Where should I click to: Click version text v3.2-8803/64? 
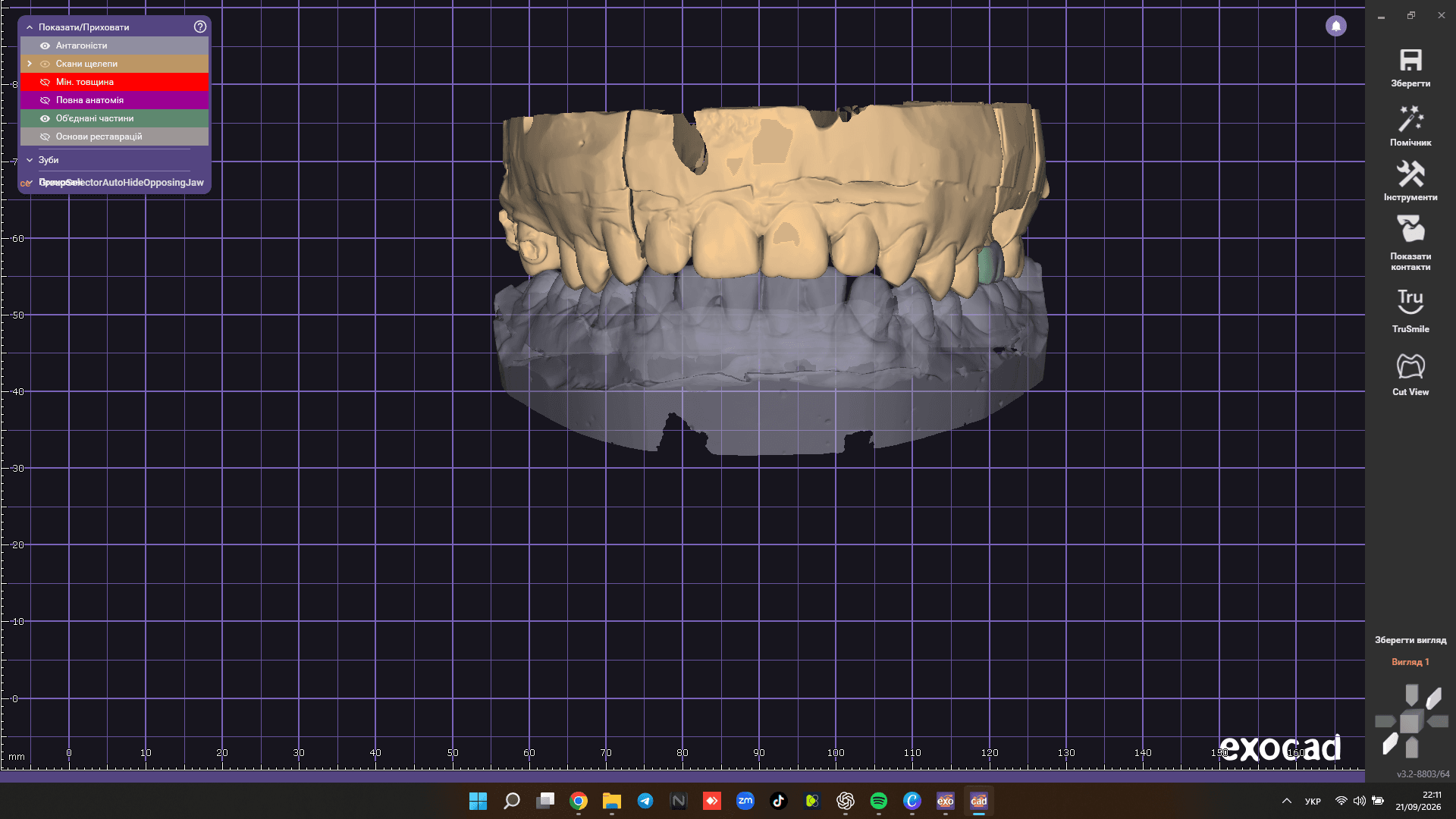(x=1423, y=774)
